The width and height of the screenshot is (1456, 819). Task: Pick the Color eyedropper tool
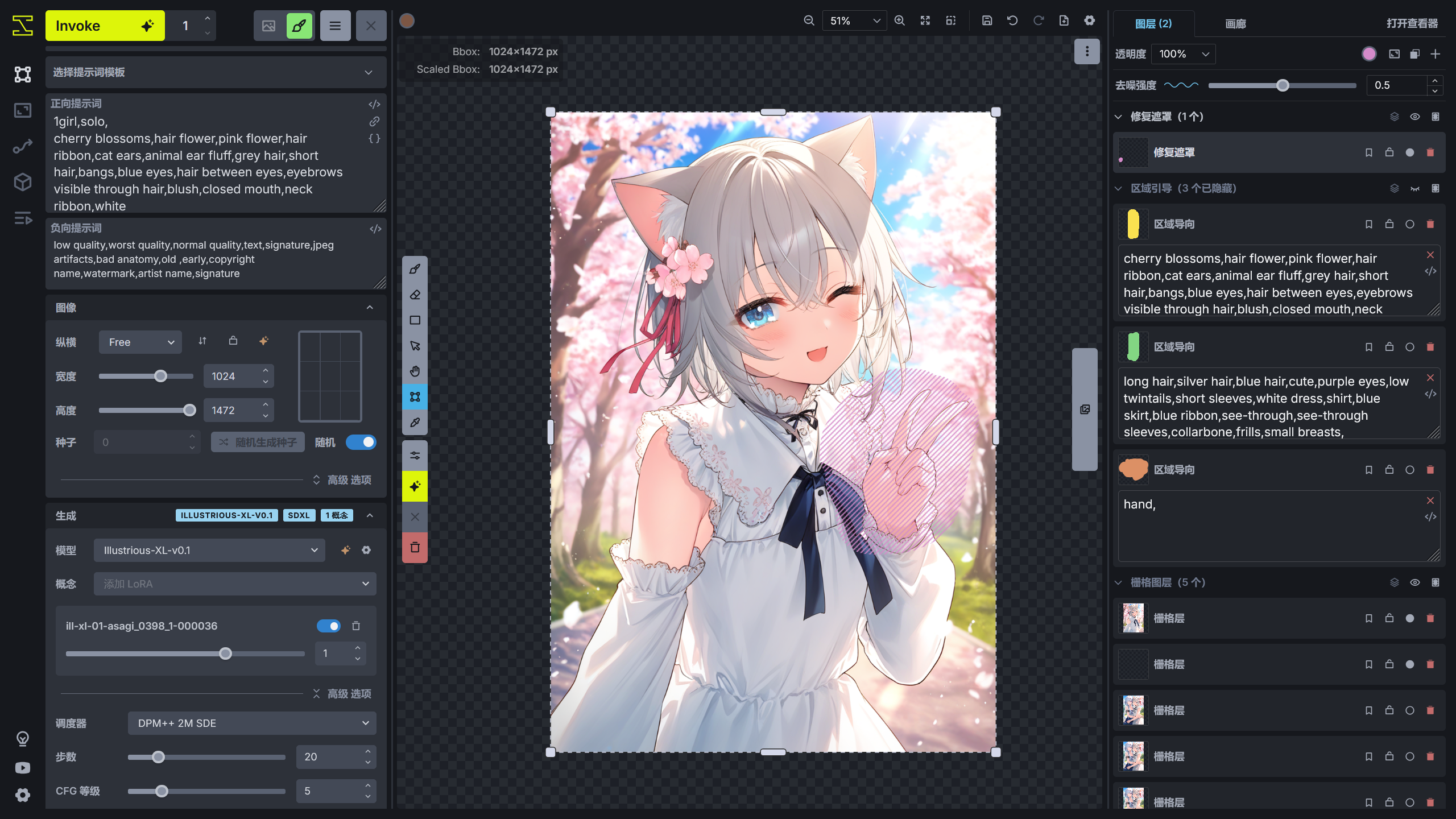415,423
